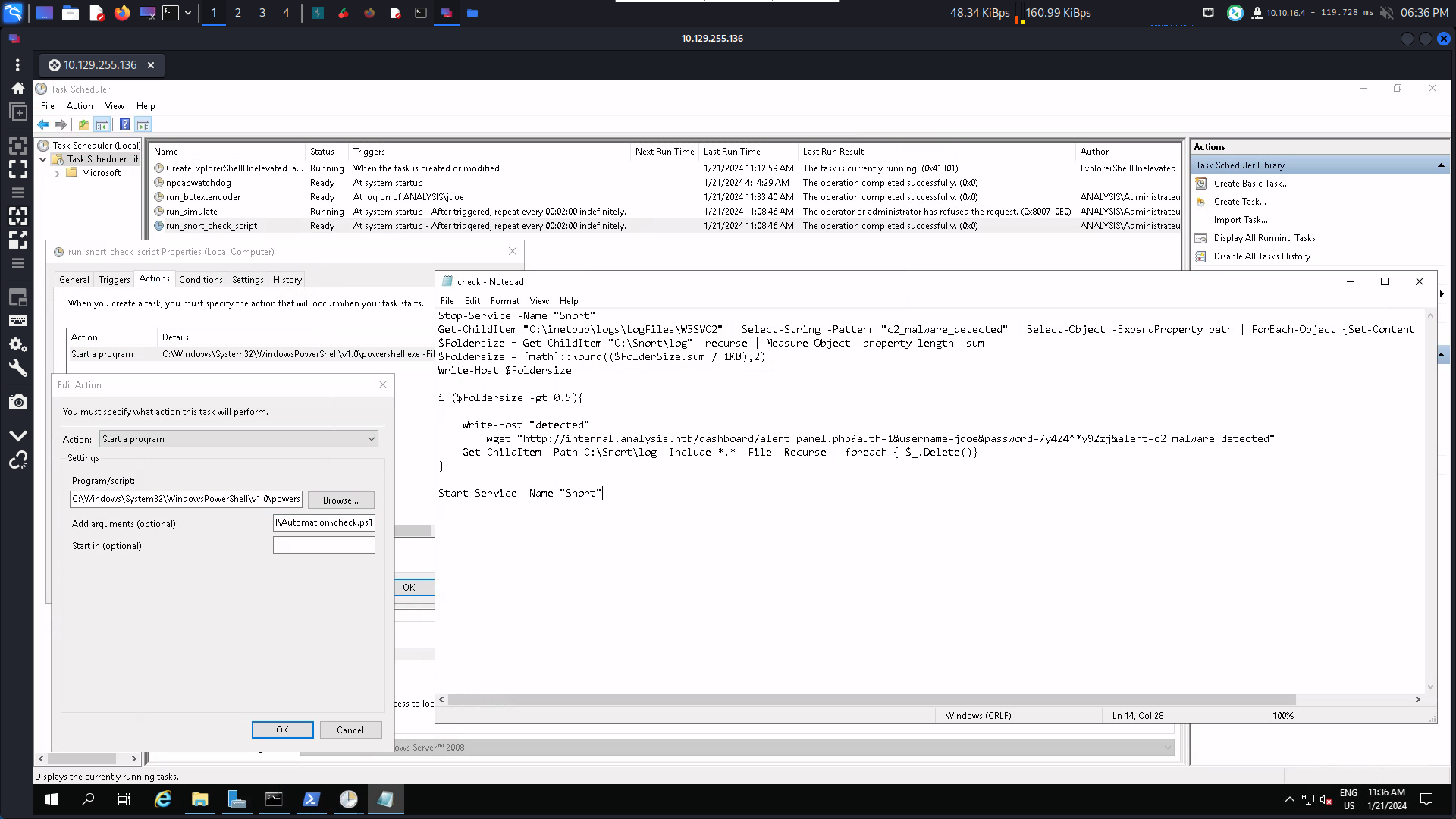Click the Show/Hide Console Tree toolbar icon

(x=102, y=125)
